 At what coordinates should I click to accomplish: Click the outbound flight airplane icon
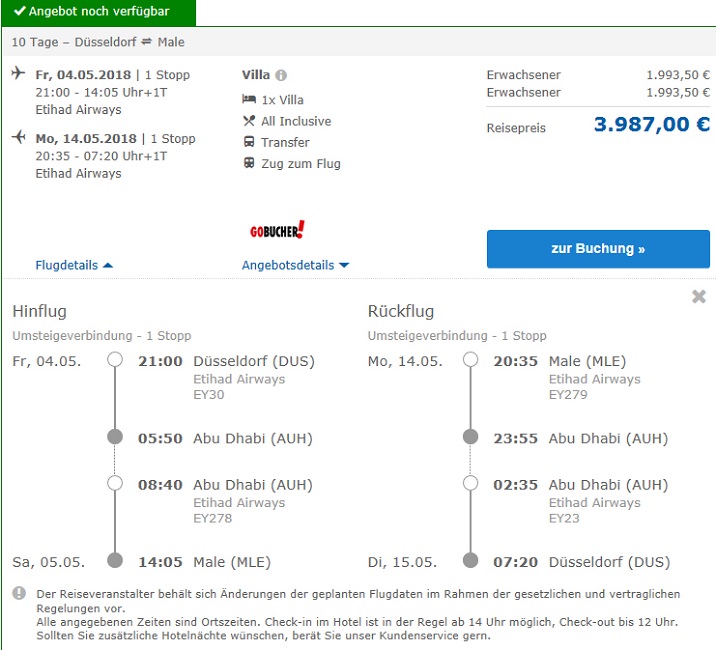(18, 74)
